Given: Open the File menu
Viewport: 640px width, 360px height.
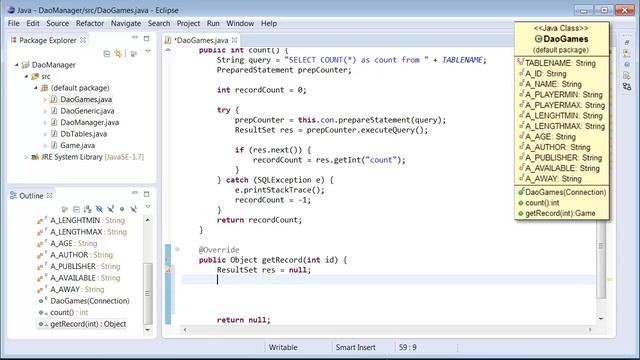Looking at the screenshot, I should 13,23.
